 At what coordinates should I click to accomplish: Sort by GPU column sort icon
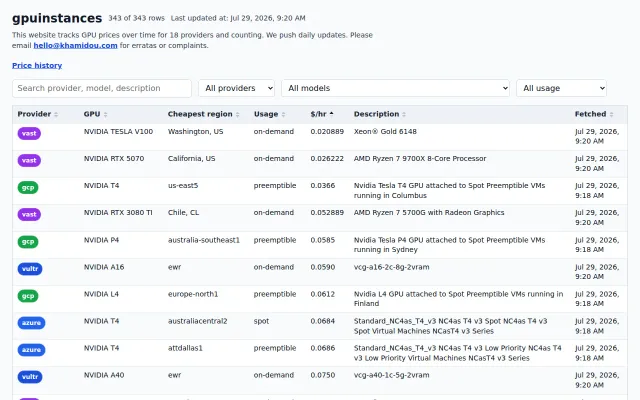(105, 114)
